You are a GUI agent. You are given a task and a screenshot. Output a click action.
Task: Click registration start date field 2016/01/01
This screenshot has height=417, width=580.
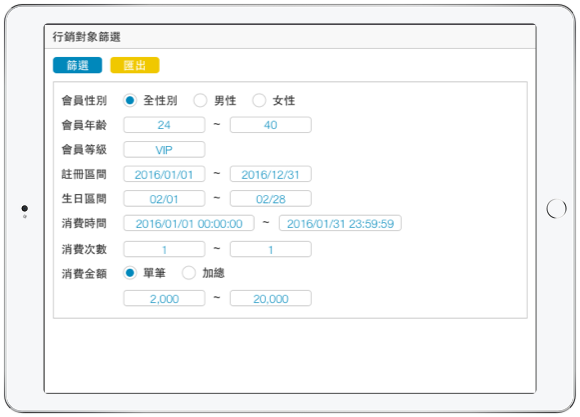tap(164, 174)
